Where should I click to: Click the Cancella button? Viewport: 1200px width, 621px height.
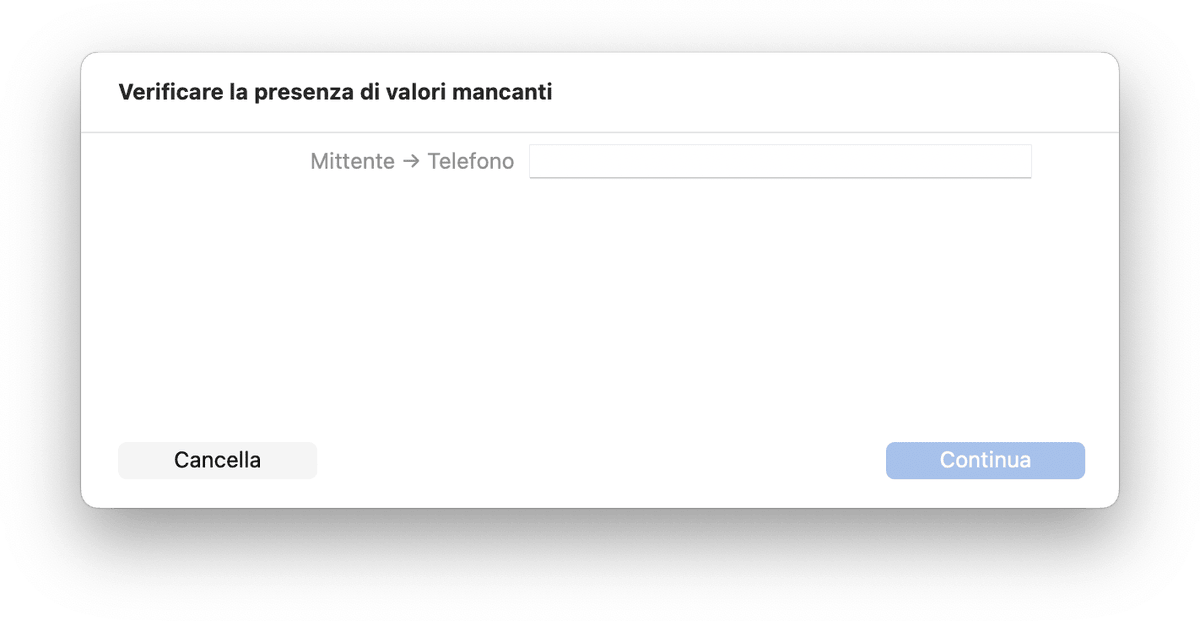217,461
